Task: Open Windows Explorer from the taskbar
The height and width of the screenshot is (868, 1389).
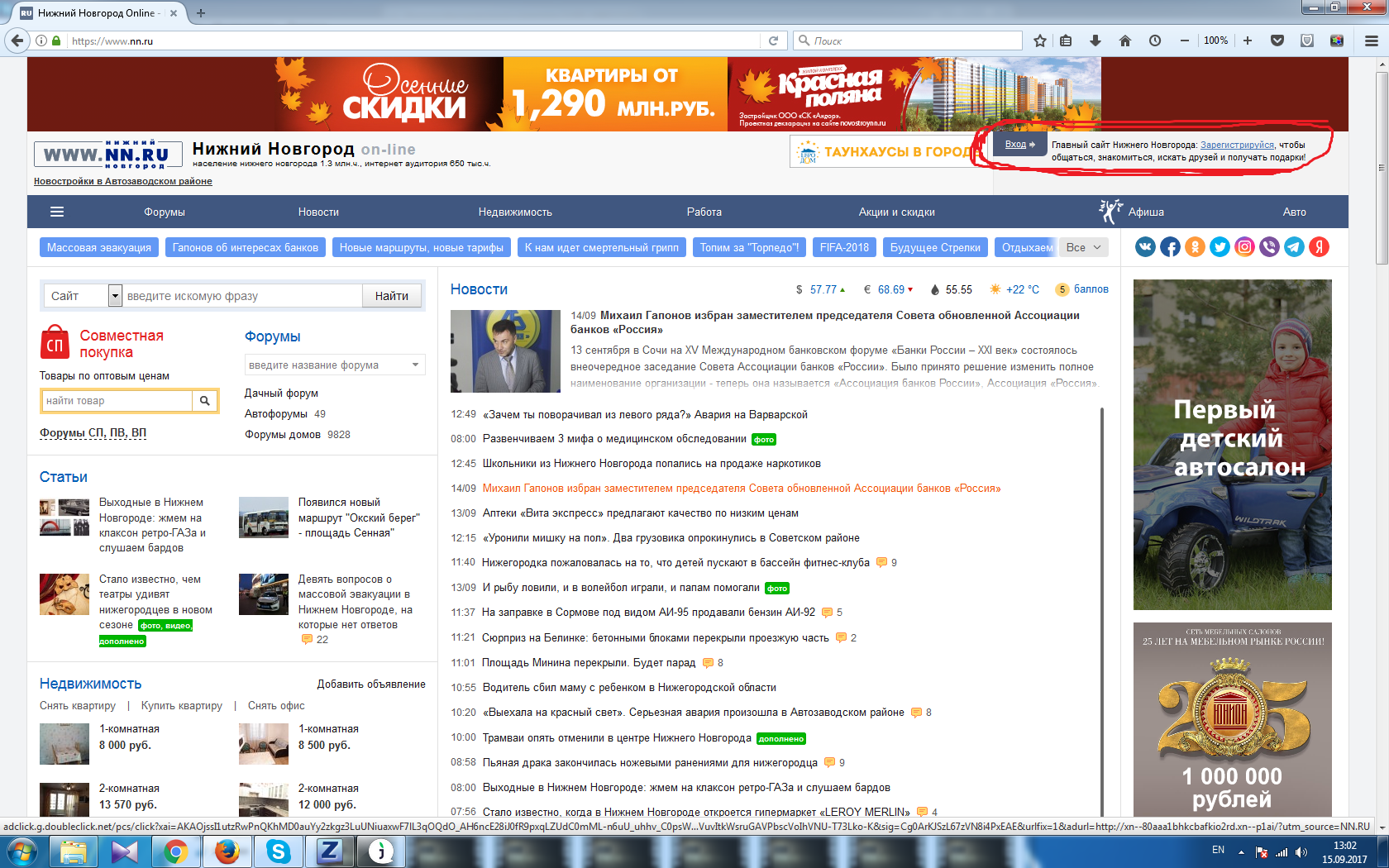Action: point(74,851)
